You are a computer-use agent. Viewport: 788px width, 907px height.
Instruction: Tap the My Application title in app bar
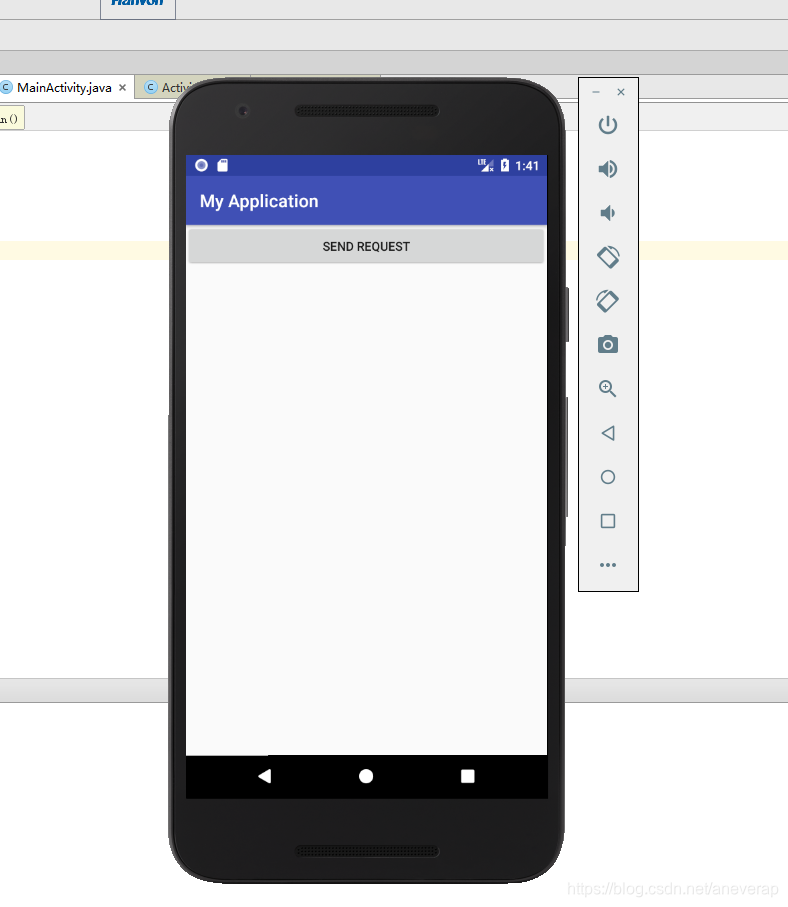tap(259, 201)
